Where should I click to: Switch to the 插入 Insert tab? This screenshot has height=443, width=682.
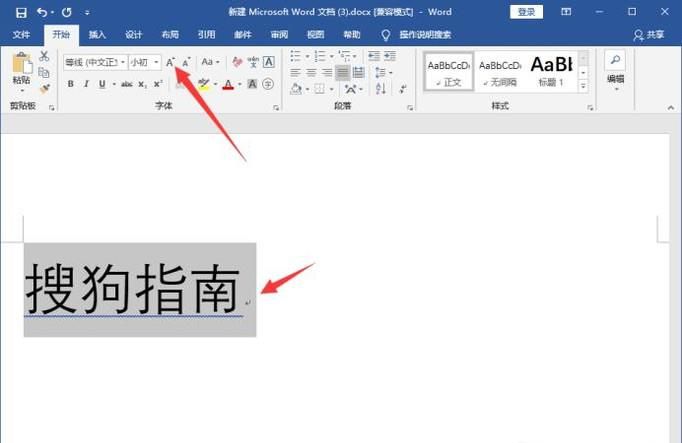point(97,34)
